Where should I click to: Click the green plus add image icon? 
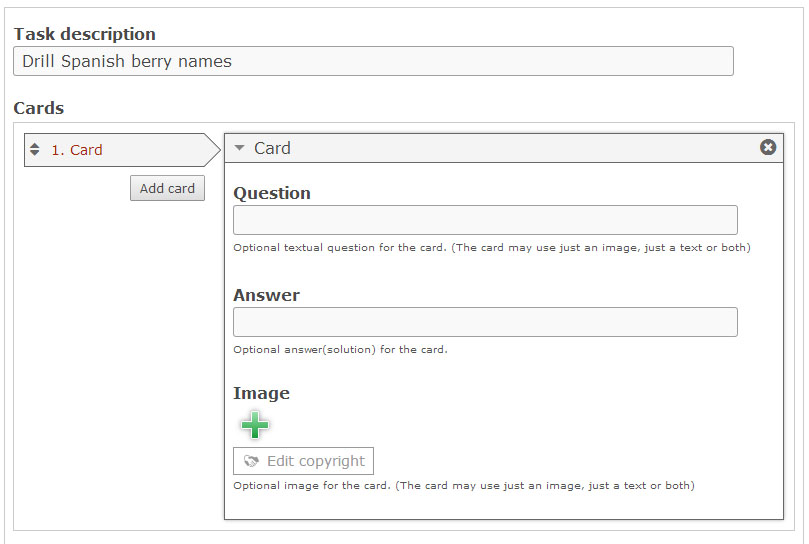point(254,425)
